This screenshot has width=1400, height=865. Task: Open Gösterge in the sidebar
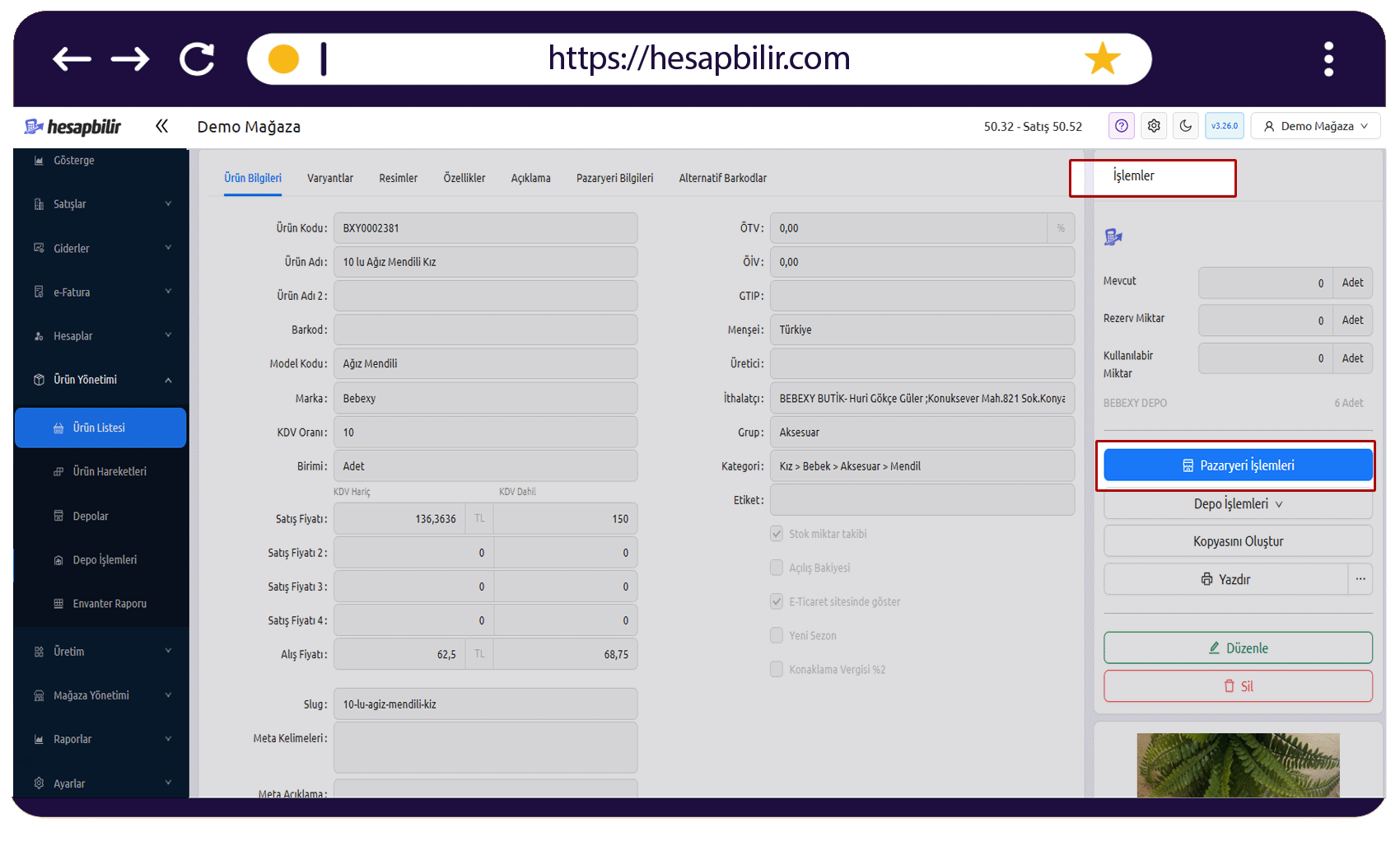(x=74, y=161)
